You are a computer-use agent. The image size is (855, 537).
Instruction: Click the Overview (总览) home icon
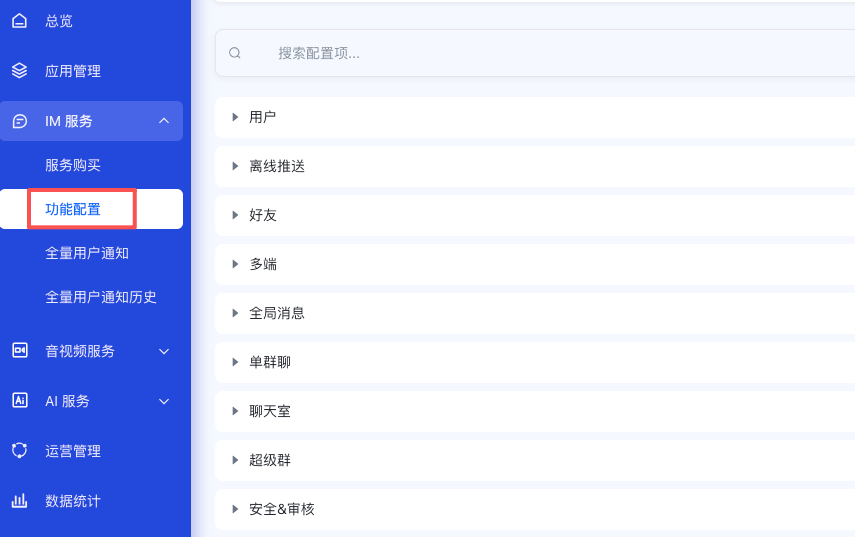point(19,21)
